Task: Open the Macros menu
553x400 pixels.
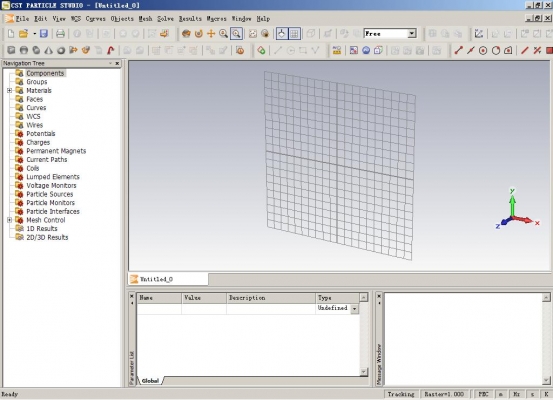Action: [x=216, y=19]
